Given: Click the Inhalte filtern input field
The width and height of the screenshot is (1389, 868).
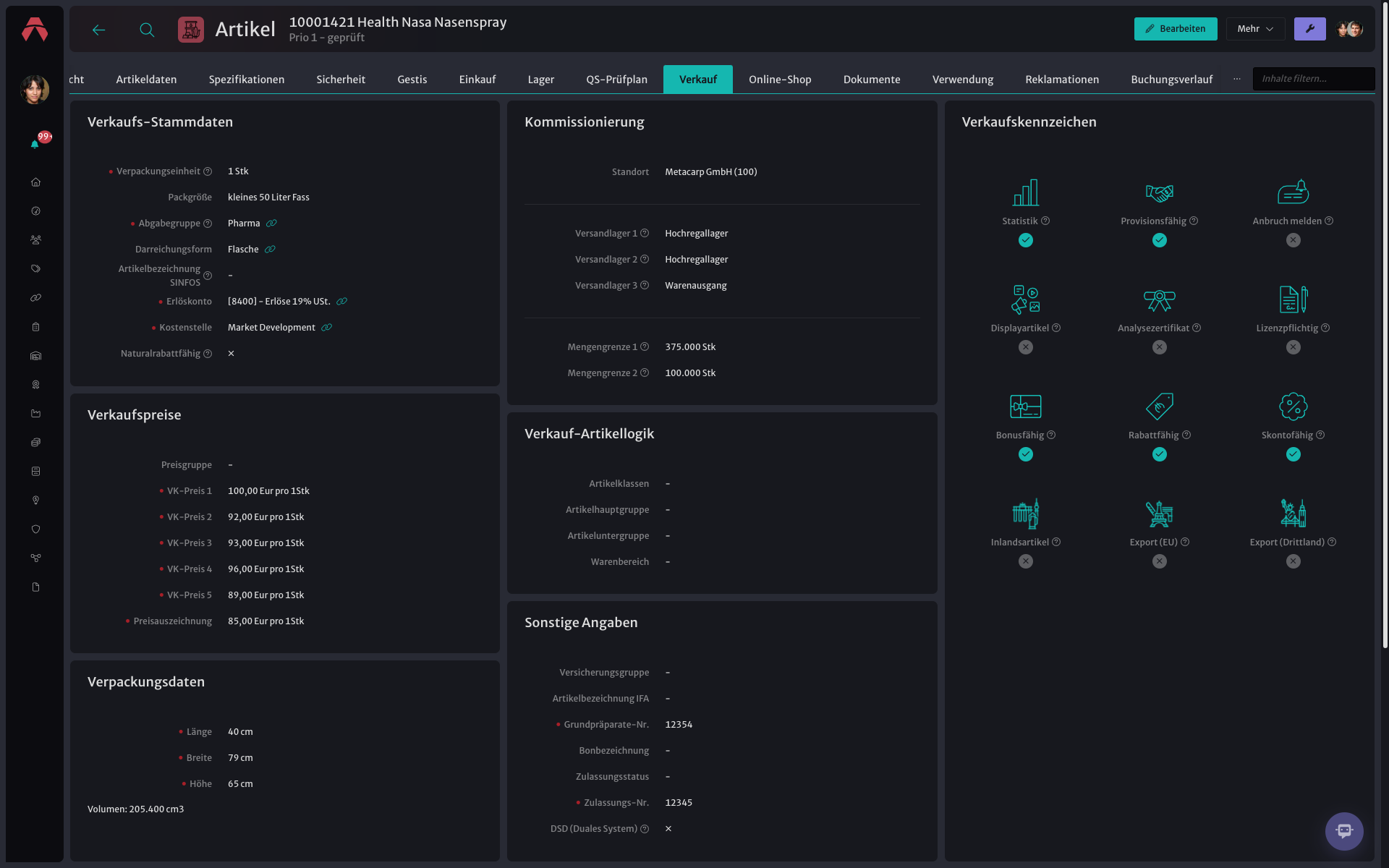Looking at the screenshot, I should click(x=1313, y=79).
